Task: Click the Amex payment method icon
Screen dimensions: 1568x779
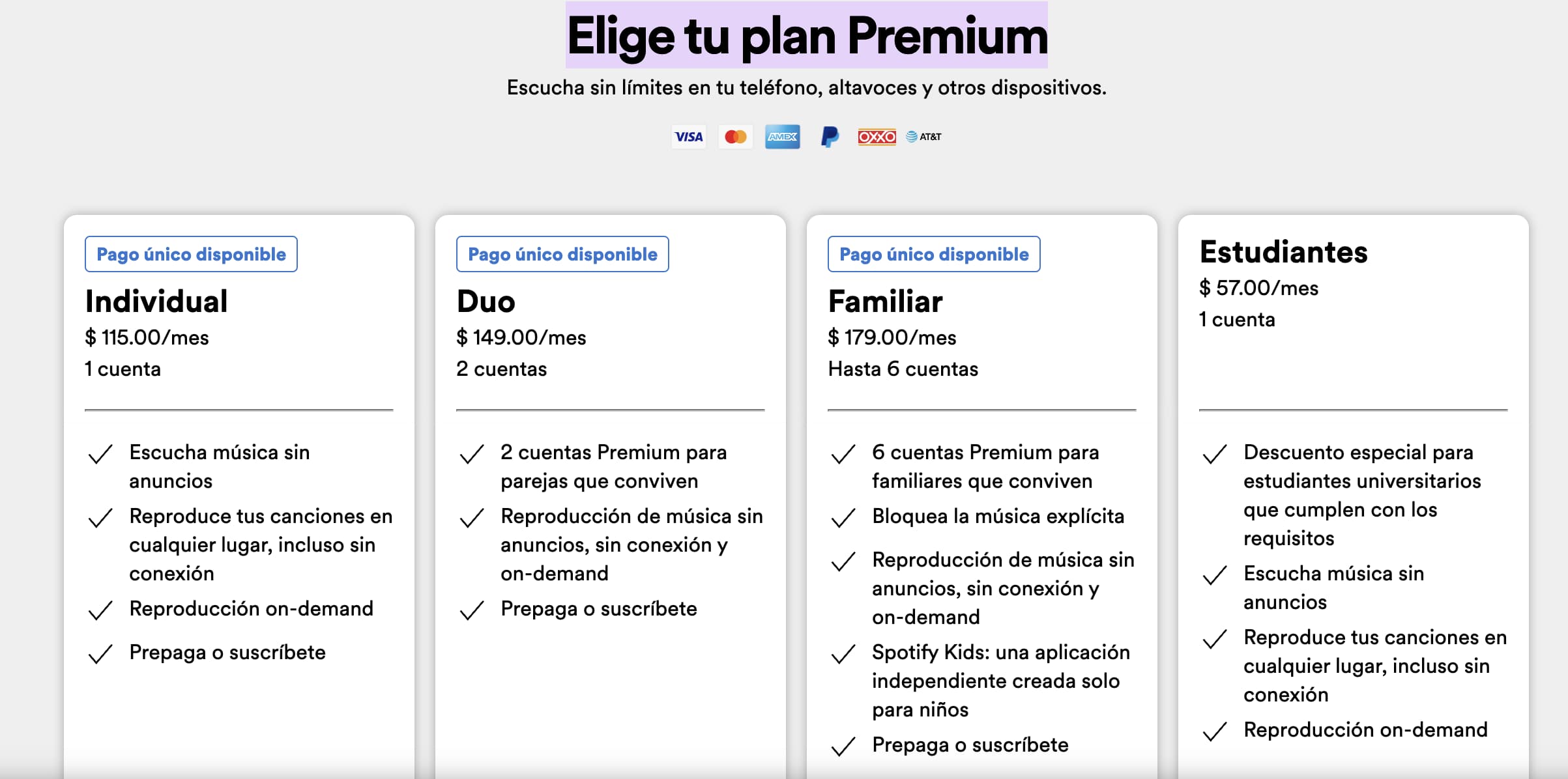Action: coord(782,136)
